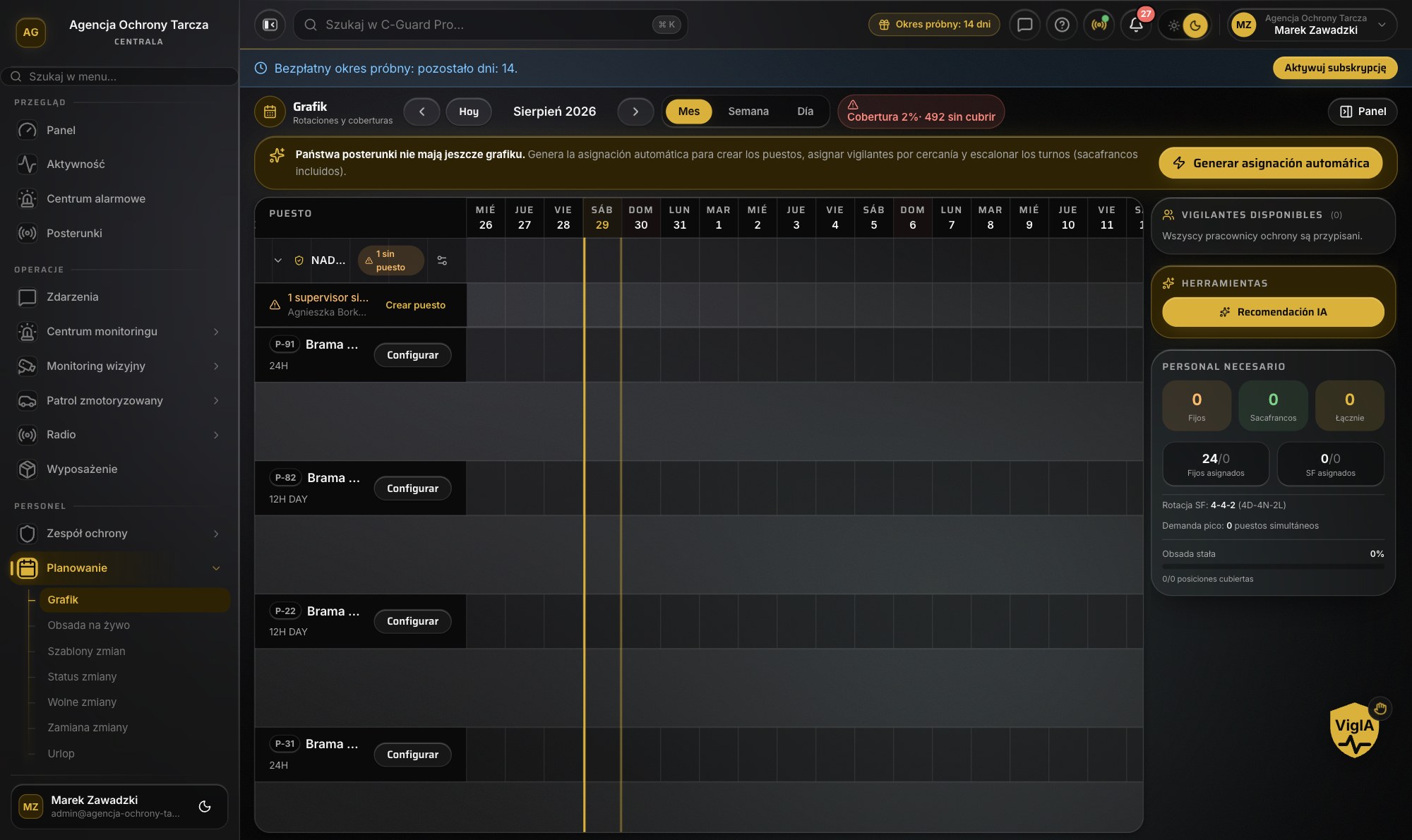
Task: Click Crear puesto link
Action: [x=415, y=305]
